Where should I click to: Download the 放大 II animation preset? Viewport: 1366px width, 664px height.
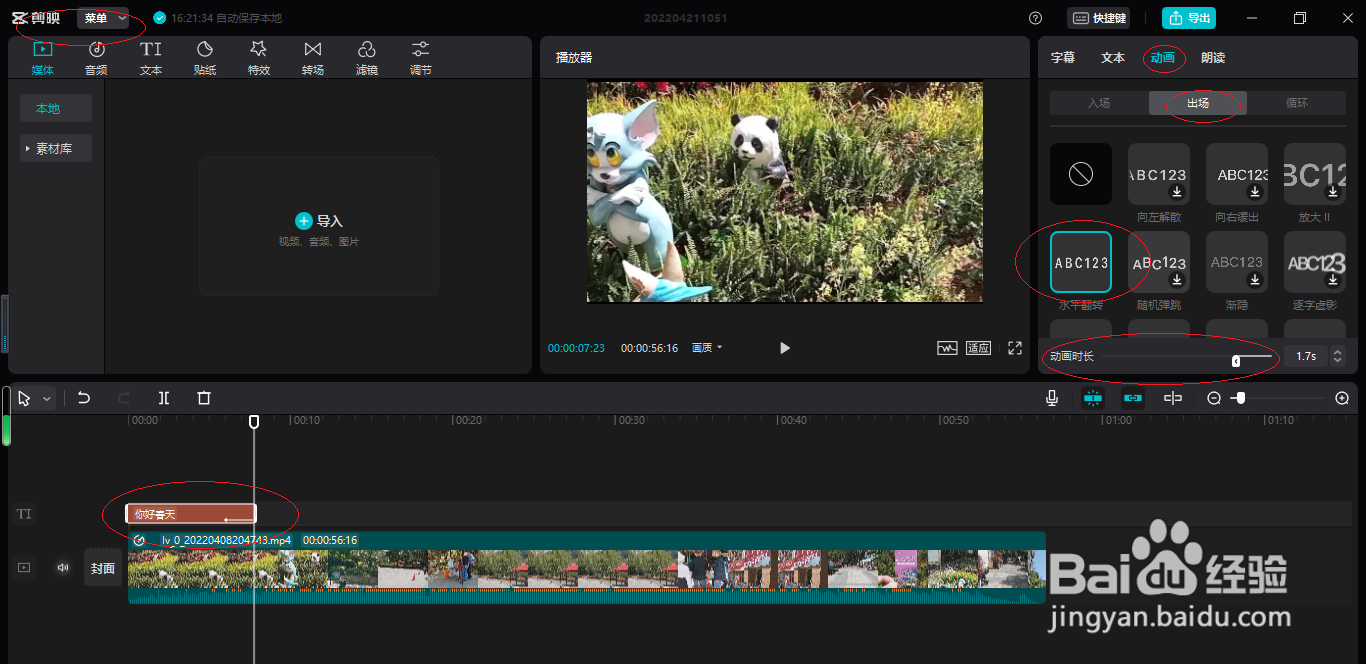pos(1333,192)
